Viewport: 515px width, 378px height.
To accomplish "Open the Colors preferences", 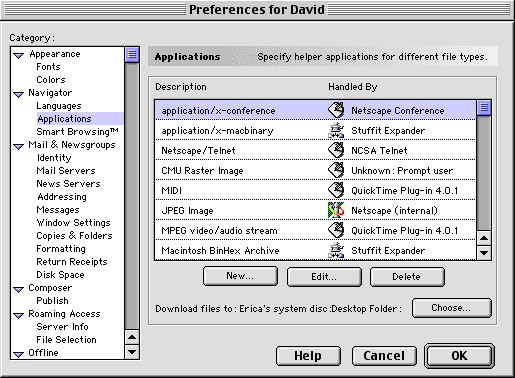I will tap(51, 80).
